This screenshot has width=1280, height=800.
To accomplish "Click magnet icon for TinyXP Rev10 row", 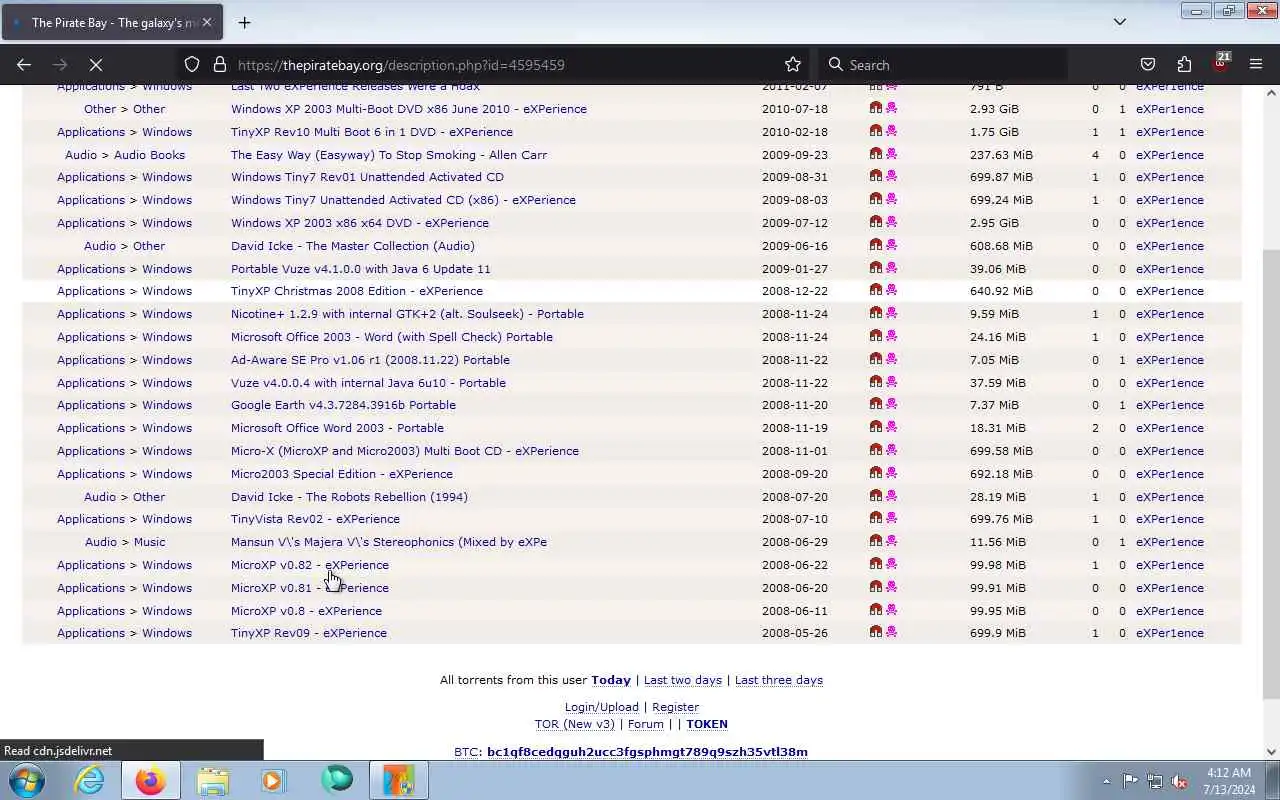I will [x=876, y=131].
